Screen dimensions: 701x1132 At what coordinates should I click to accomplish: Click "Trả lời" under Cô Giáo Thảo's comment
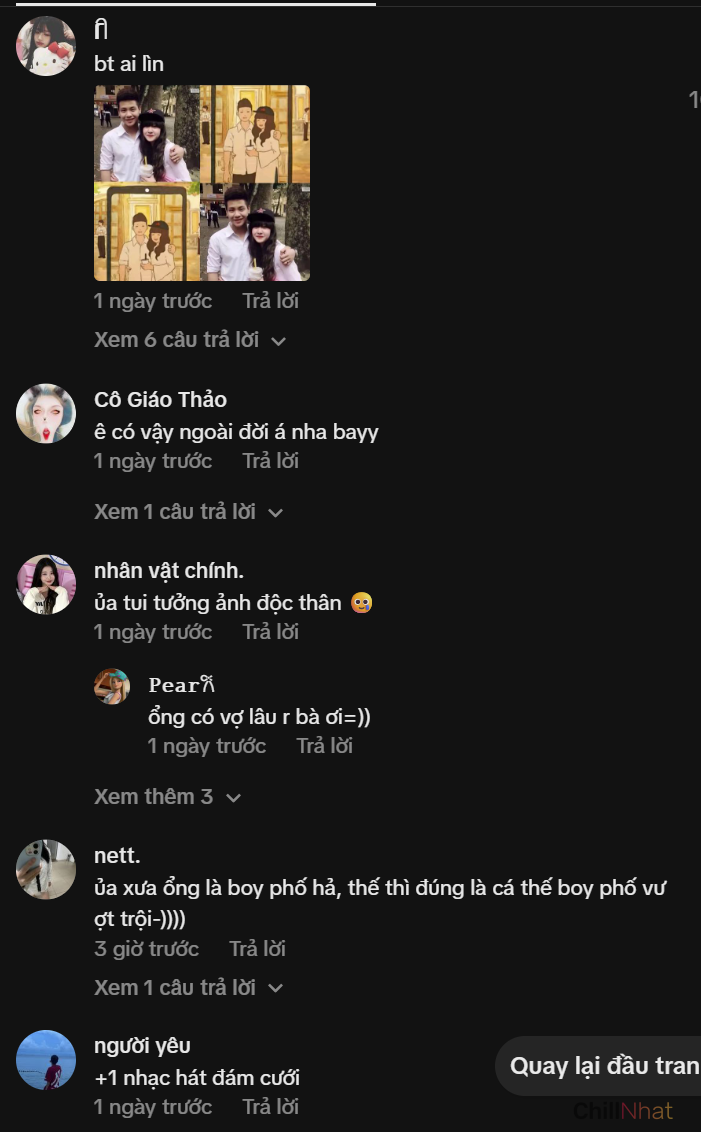tap(270, 461)
